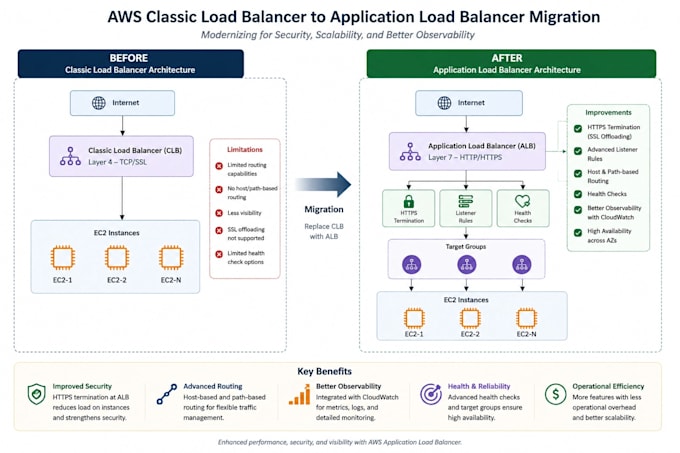Click the 'Migration' label under the arrow

(x=324, y=209)
